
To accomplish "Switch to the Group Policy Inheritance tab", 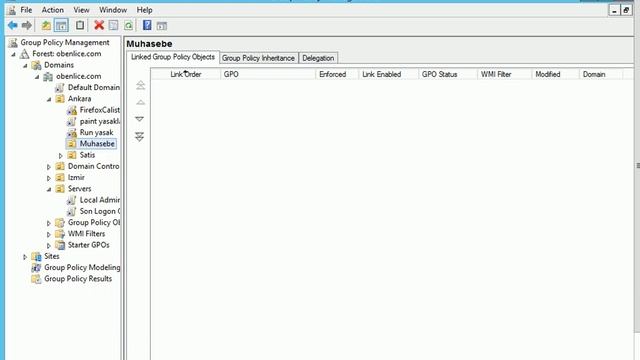I will pyautogui.click(x=258, y=58).
